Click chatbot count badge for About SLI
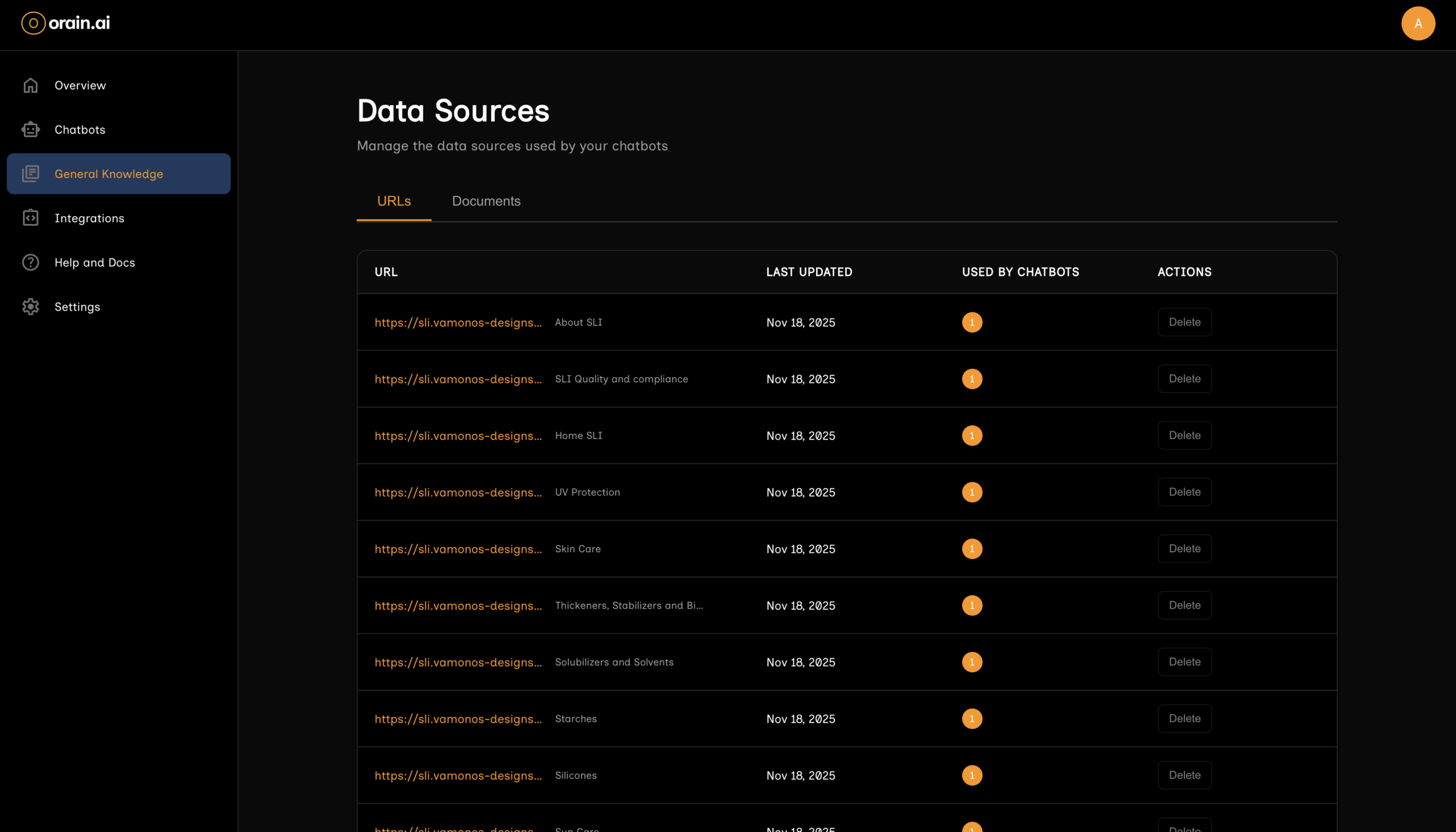Viewport: 1456px width, 832px height. (x=971, y=322)
